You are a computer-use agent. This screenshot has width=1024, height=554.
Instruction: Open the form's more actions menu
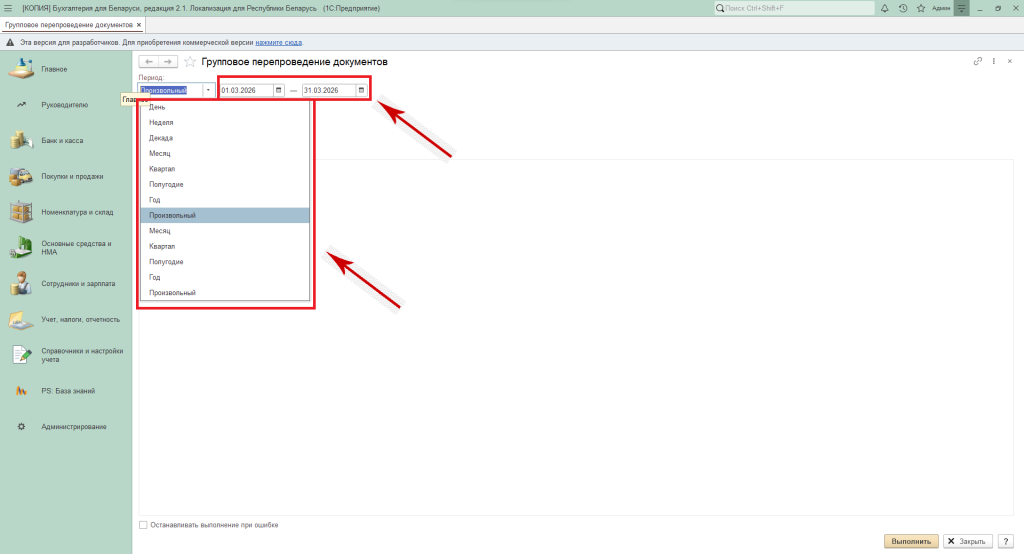coord(994,62)
